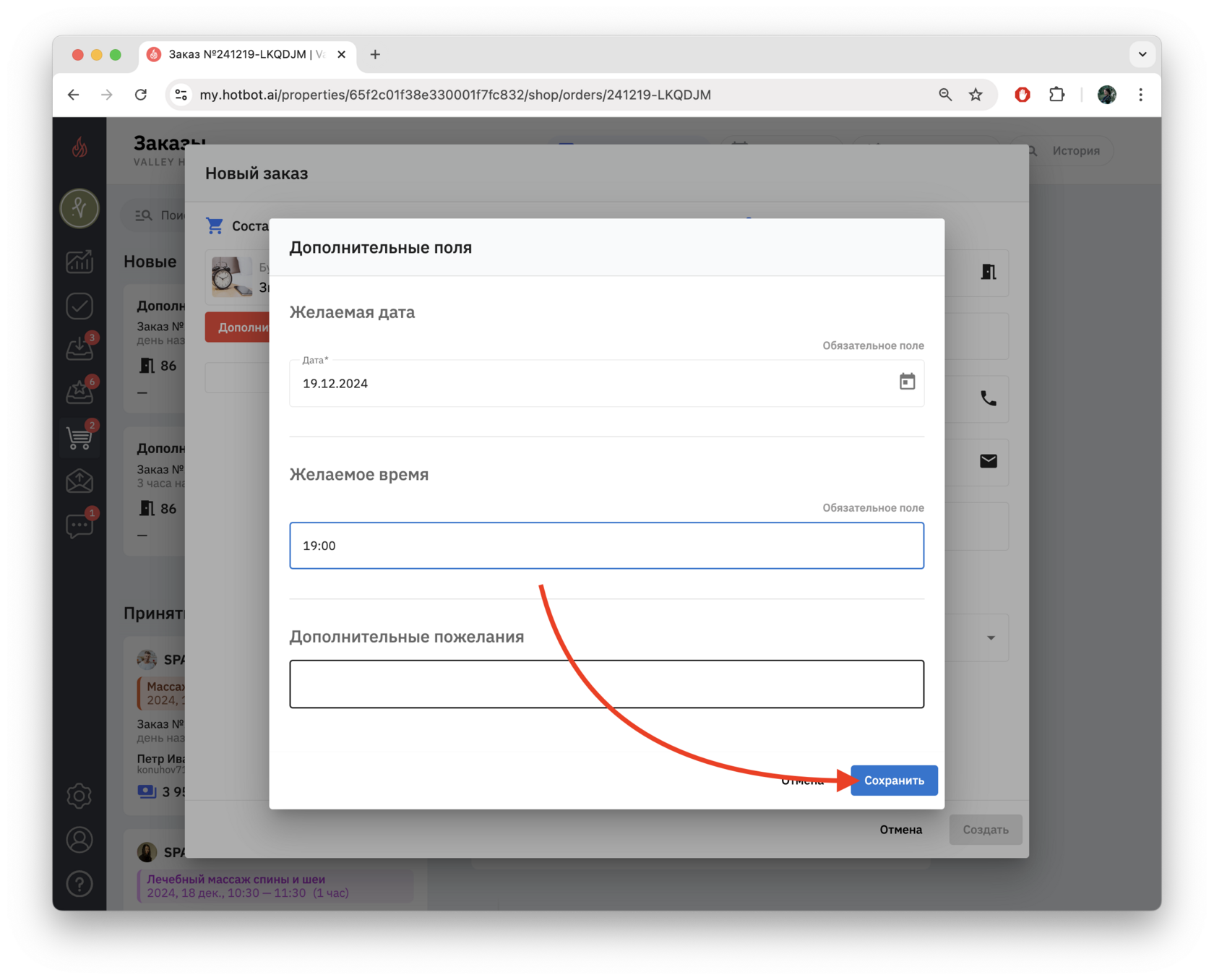Click the 19.12.2024 date input field
The image size is (1214, 980).
coord(606,383)
